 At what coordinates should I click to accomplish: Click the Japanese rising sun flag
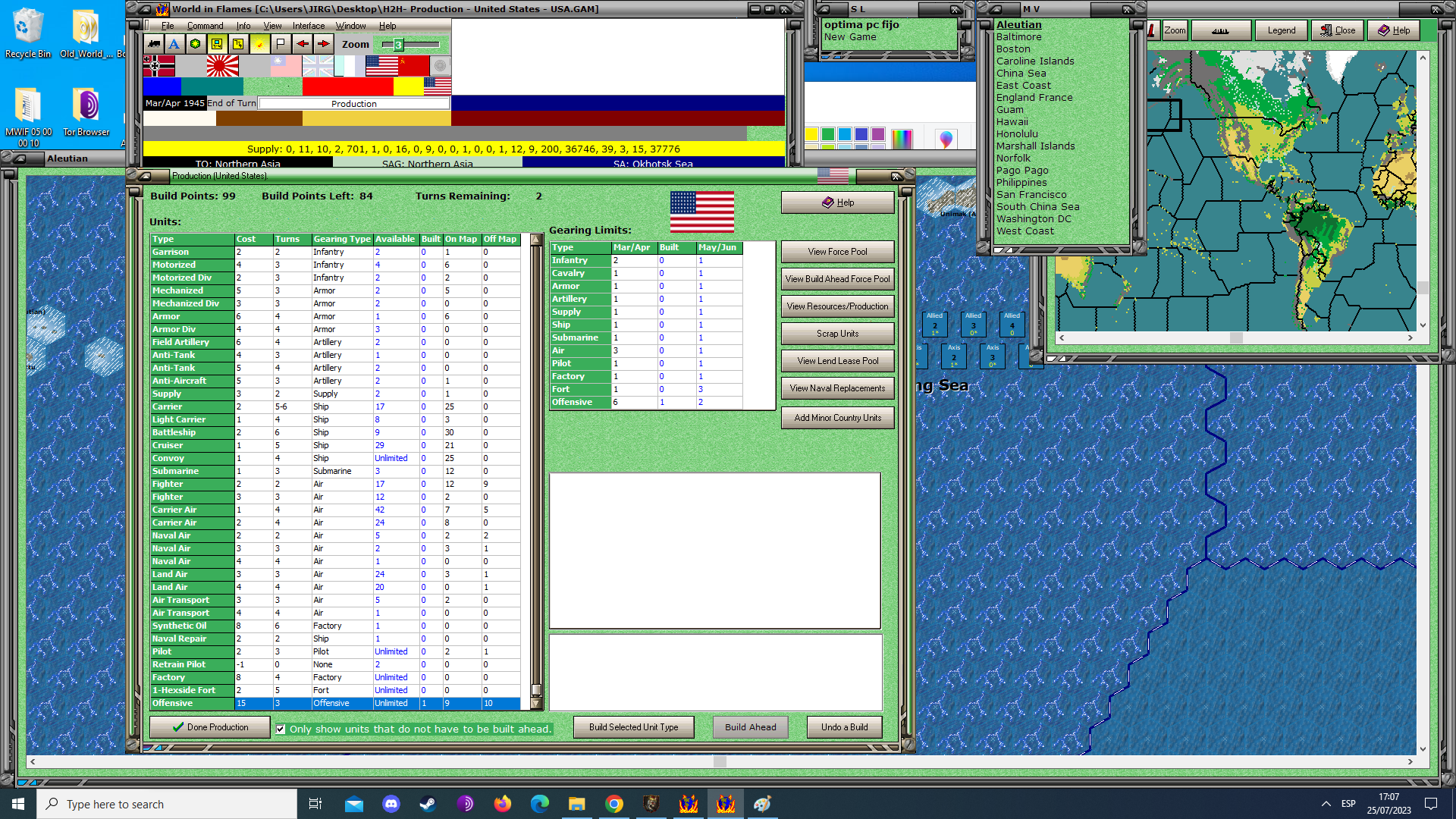(x=222, y=67)
